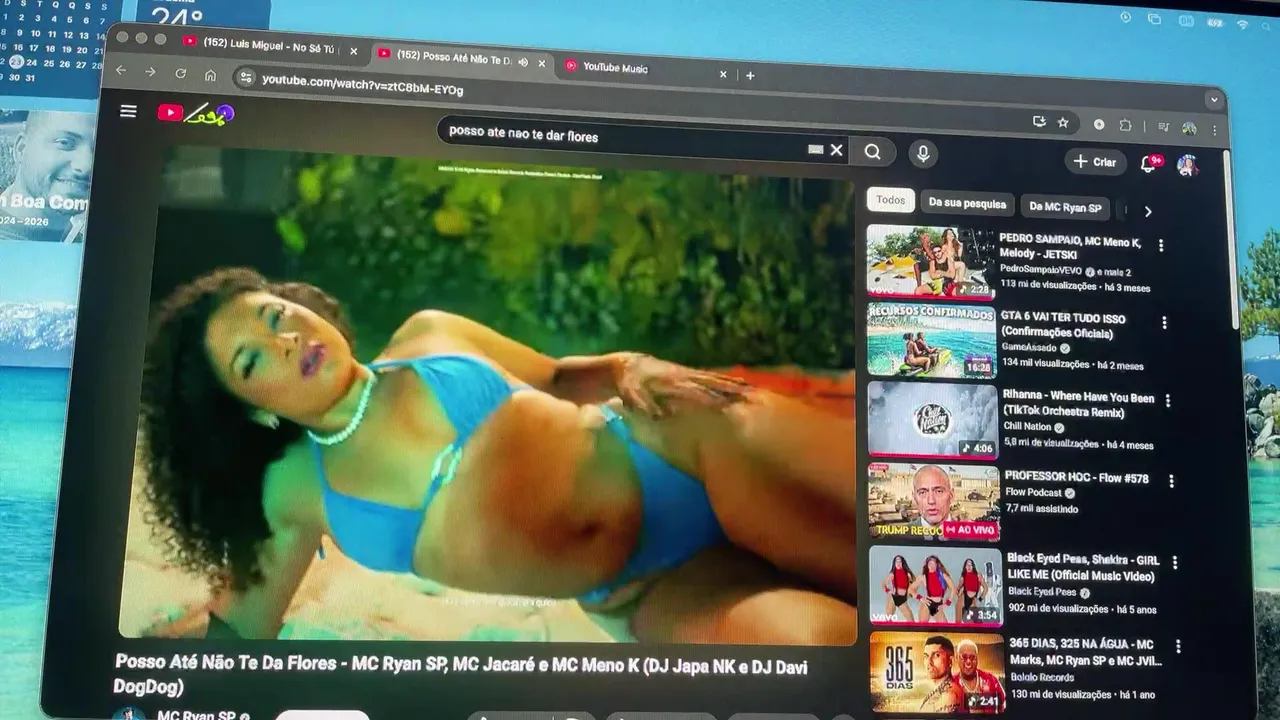
Task: Open the Flow Podcast channel link
Action: tap(1034, 493)
